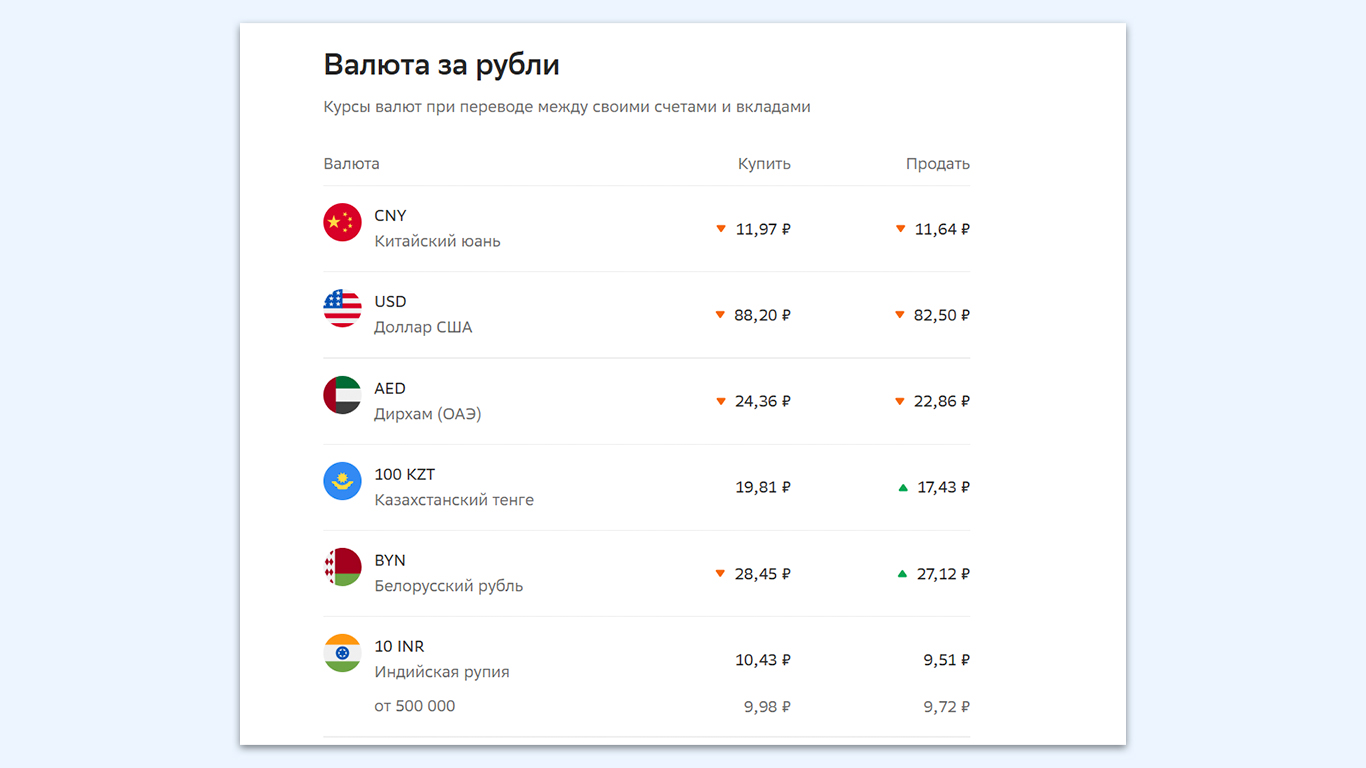Viewport: 1366px width, 768px height.
Task: Click the Продать column header
Action: (x=938, y=164)
